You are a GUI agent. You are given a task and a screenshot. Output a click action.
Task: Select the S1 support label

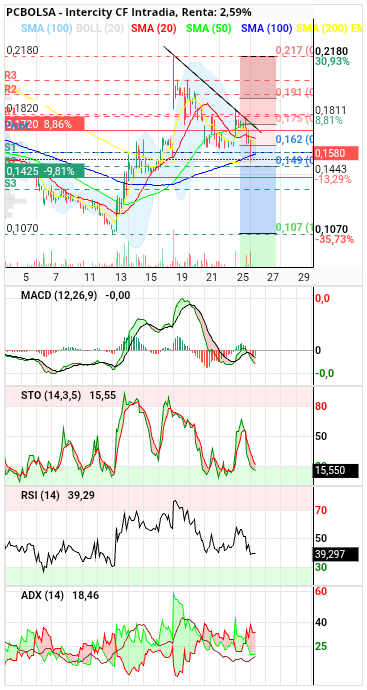point(11,147)
